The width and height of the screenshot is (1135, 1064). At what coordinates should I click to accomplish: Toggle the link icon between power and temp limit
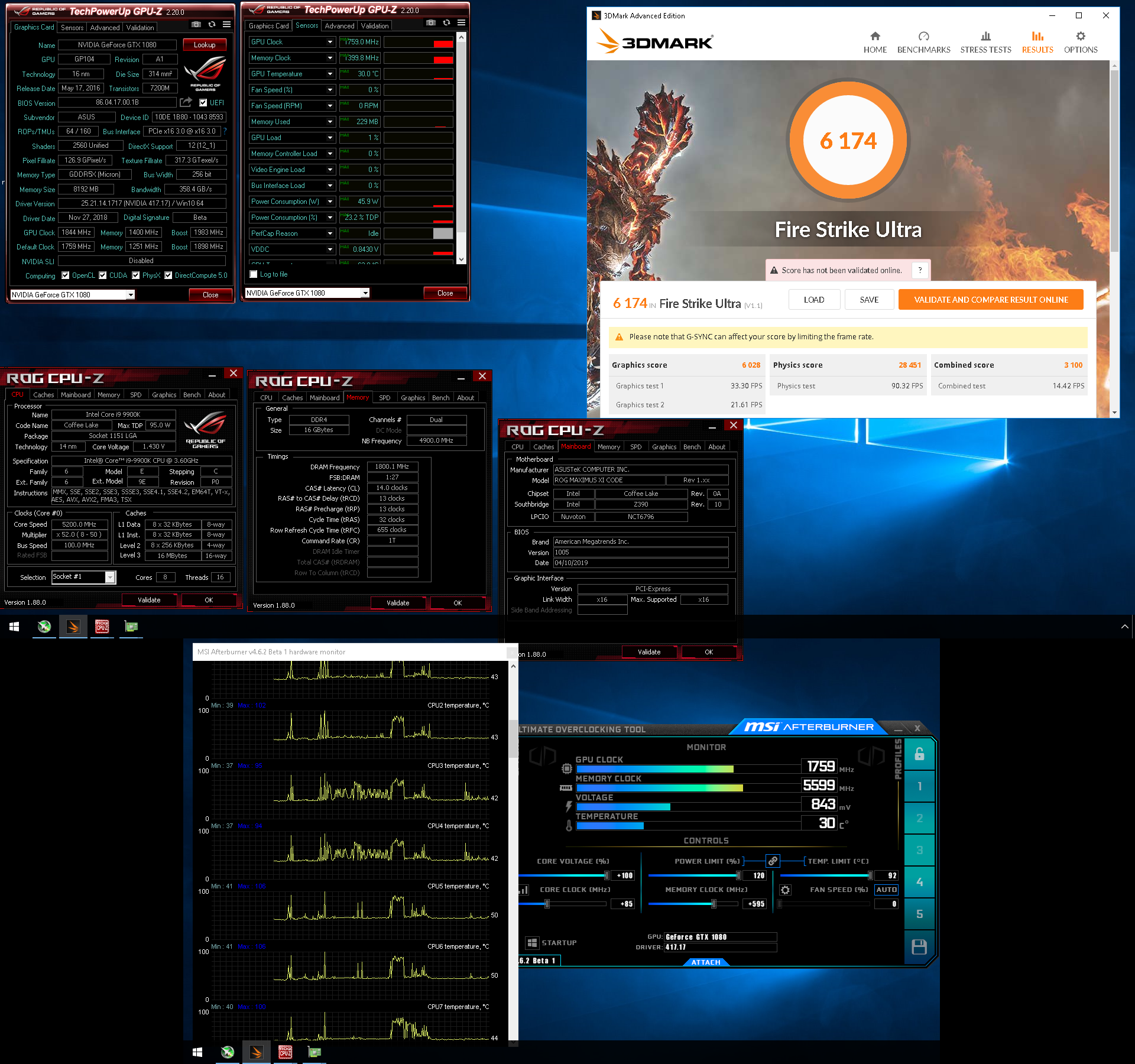point(773,861)
